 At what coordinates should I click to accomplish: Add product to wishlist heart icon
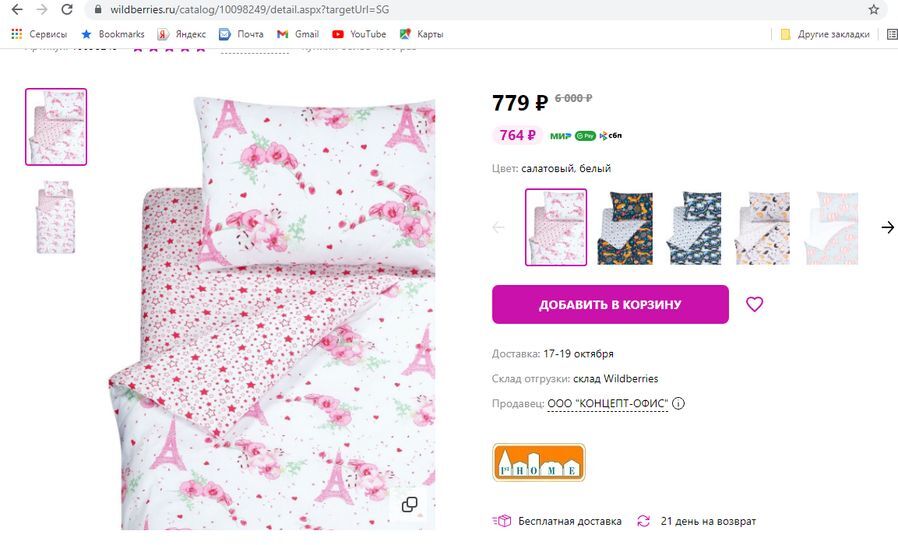[754, 304]
